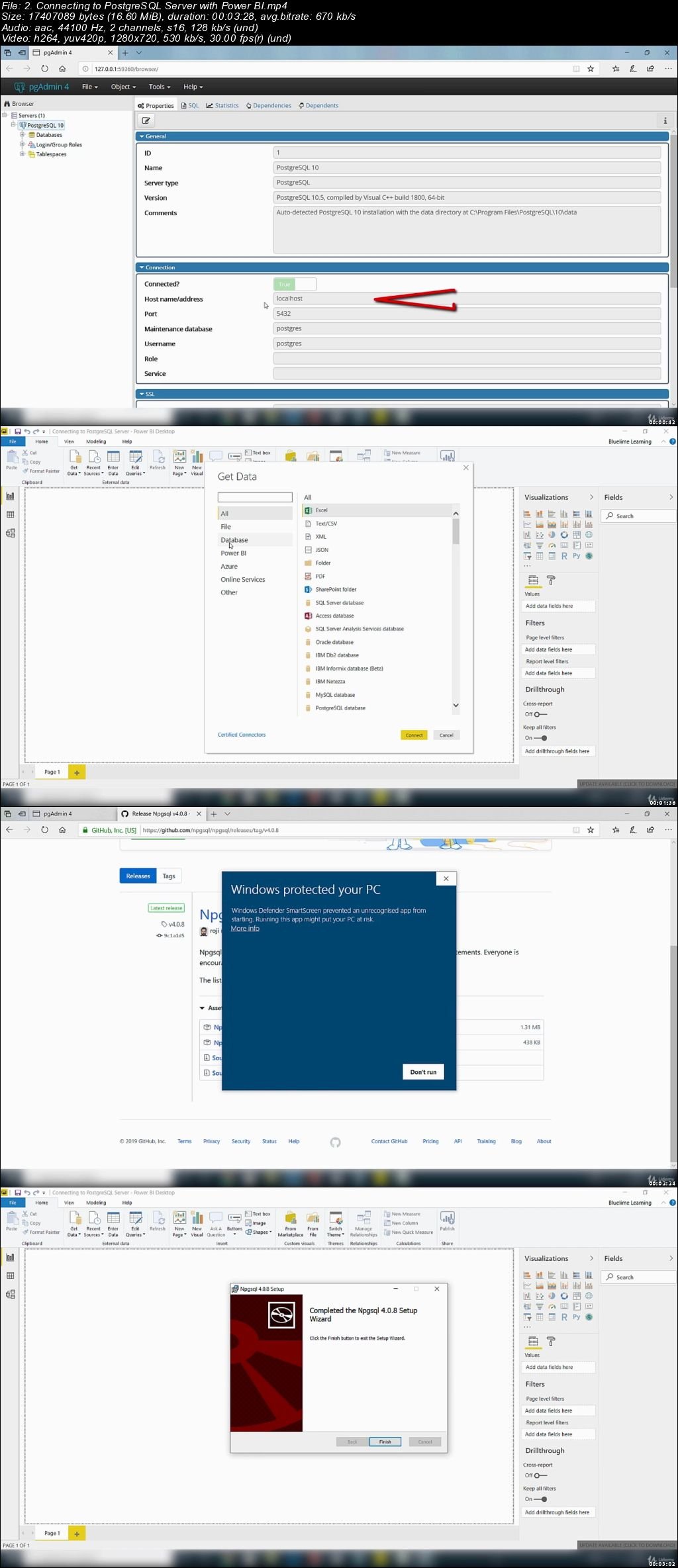Click New Visual icon in Npgsql Setup frame ribbon
This screenshot has width=678, height=1568.
pos(197,1218)
